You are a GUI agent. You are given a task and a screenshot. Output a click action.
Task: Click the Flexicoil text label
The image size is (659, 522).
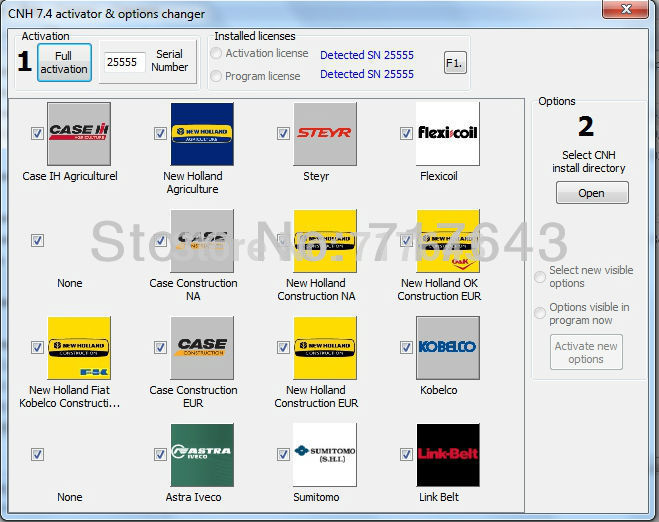[x=439, y=176]
